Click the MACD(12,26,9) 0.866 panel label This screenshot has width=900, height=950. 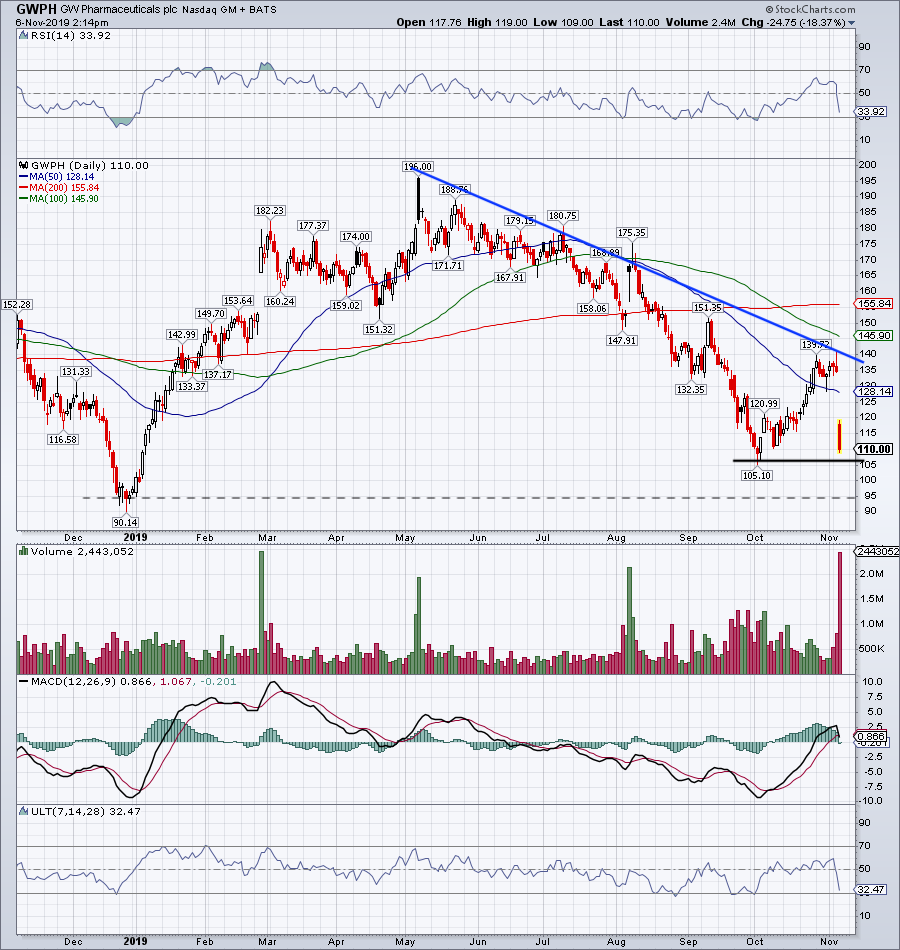pos(92,682)
